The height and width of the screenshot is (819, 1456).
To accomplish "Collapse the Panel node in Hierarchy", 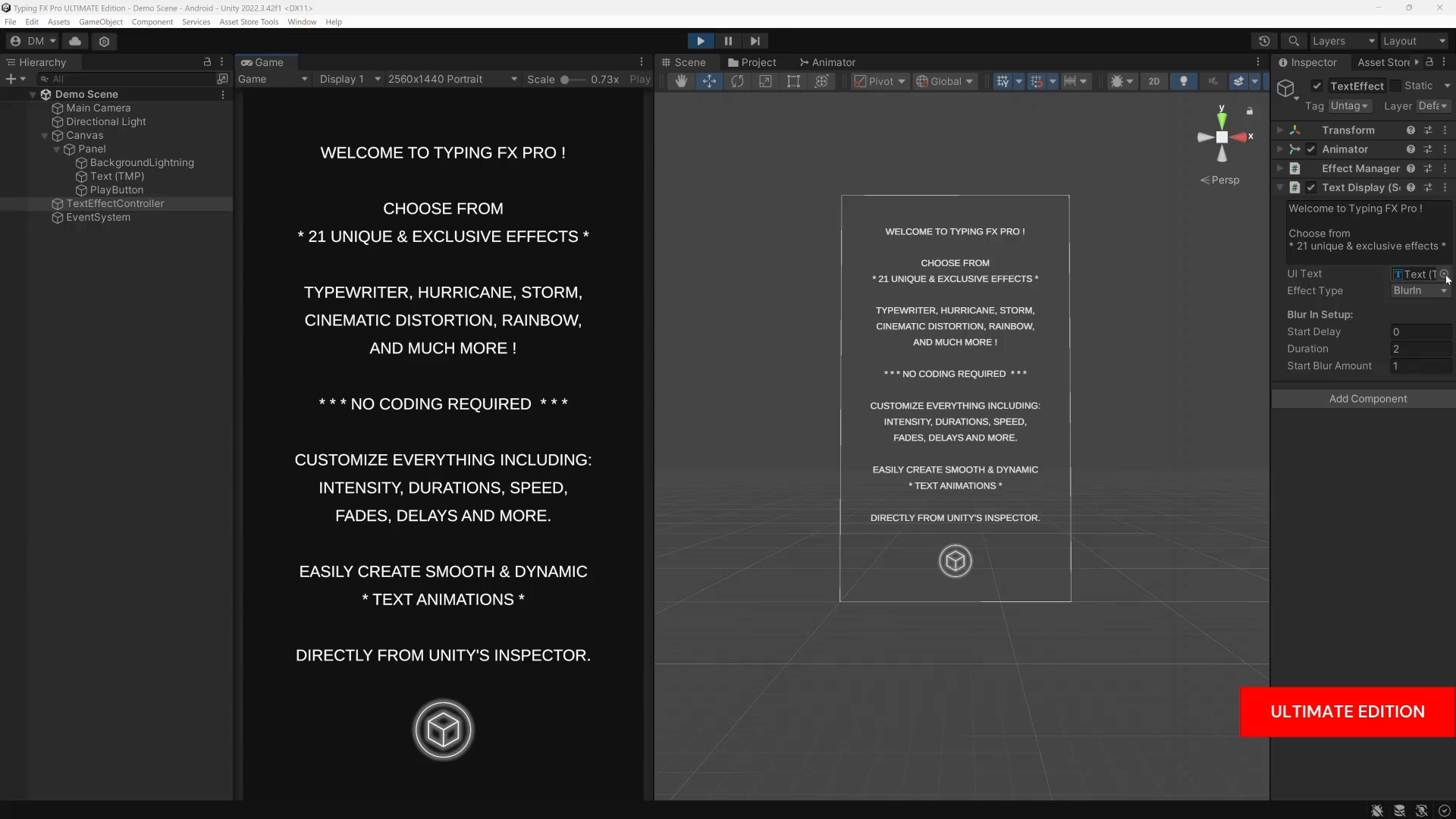I will click(x=57, y=149).
